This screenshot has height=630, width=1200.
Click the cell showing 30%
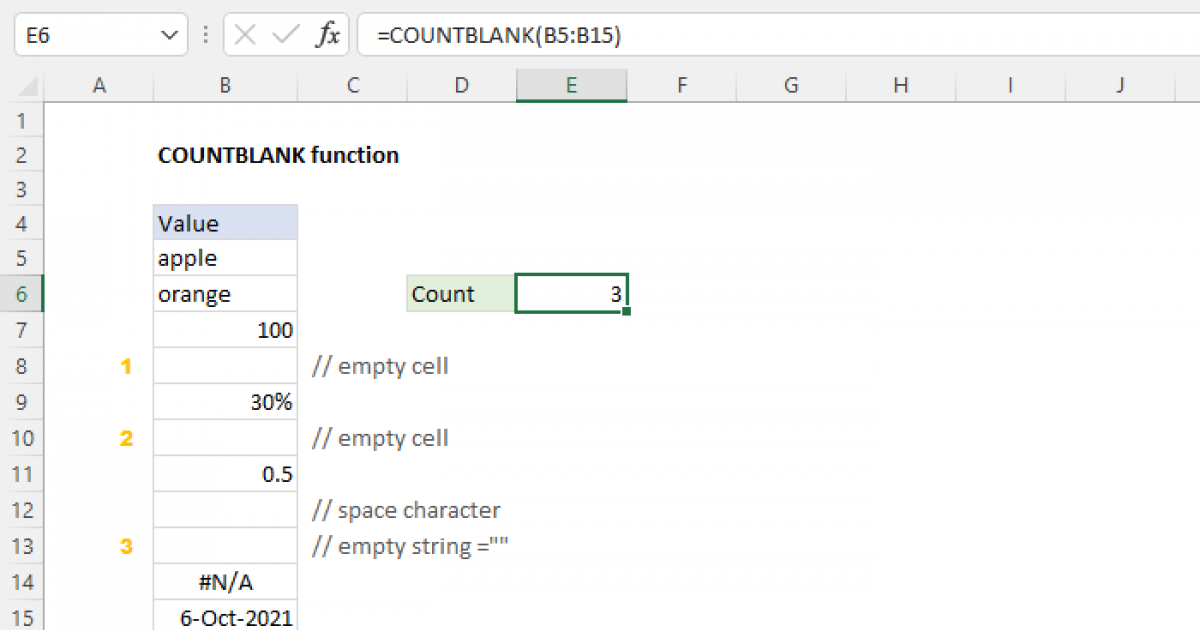pyautogui.click(x=225, y=402)
